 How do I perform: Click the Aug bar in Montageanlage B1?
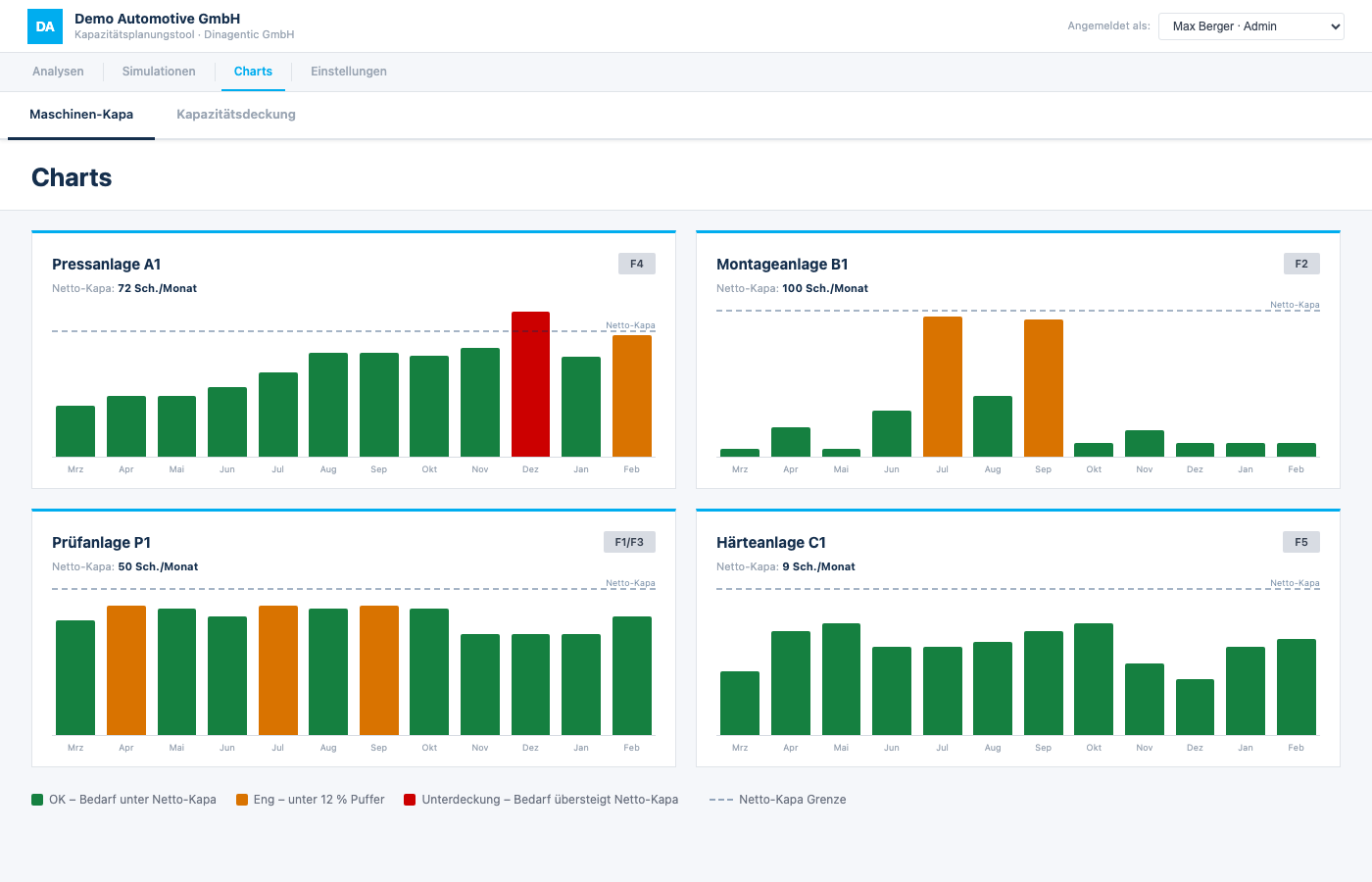point(993,426)
